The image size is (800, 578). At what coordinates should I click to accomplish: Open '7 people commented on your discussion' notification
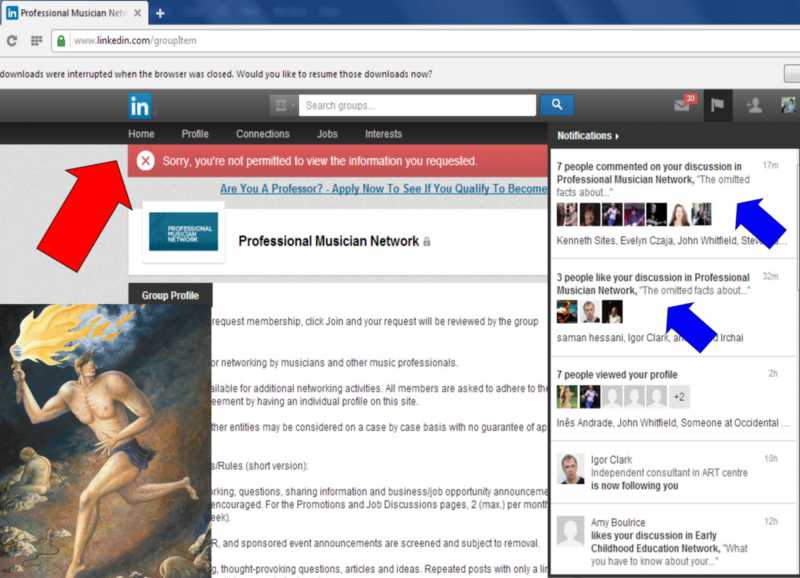pos(674,204)
